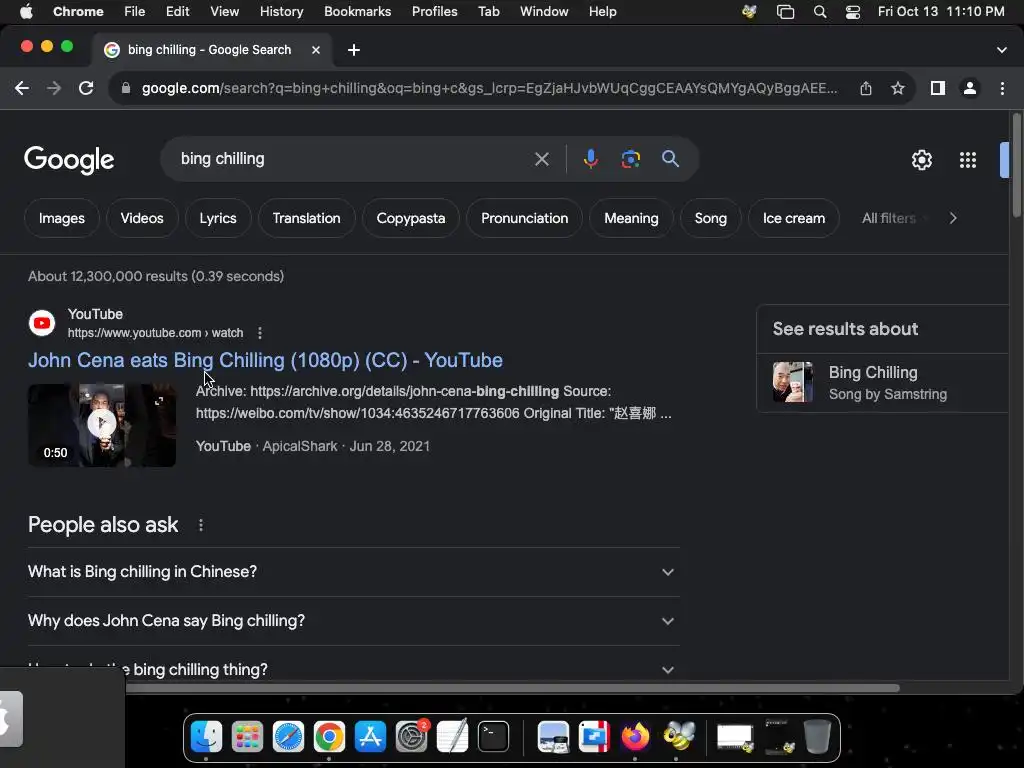Open a new tab with plus button
This screenshot has height=768, width=1024.
click(354, 50)
